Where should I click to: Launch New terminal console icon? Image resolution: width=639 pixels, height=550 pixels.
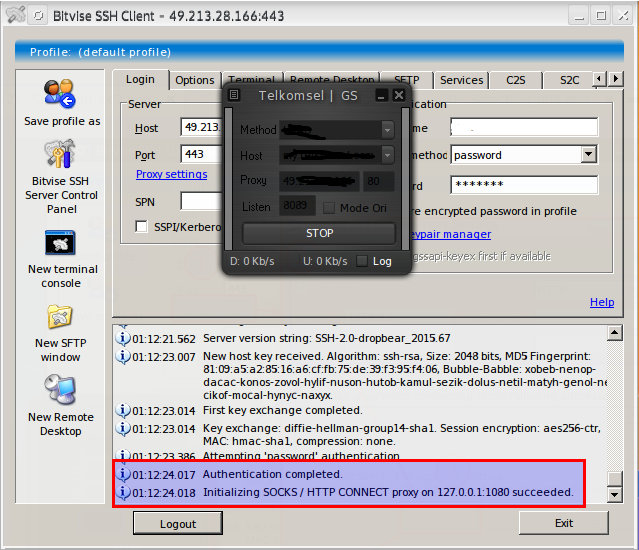(60, 243)
